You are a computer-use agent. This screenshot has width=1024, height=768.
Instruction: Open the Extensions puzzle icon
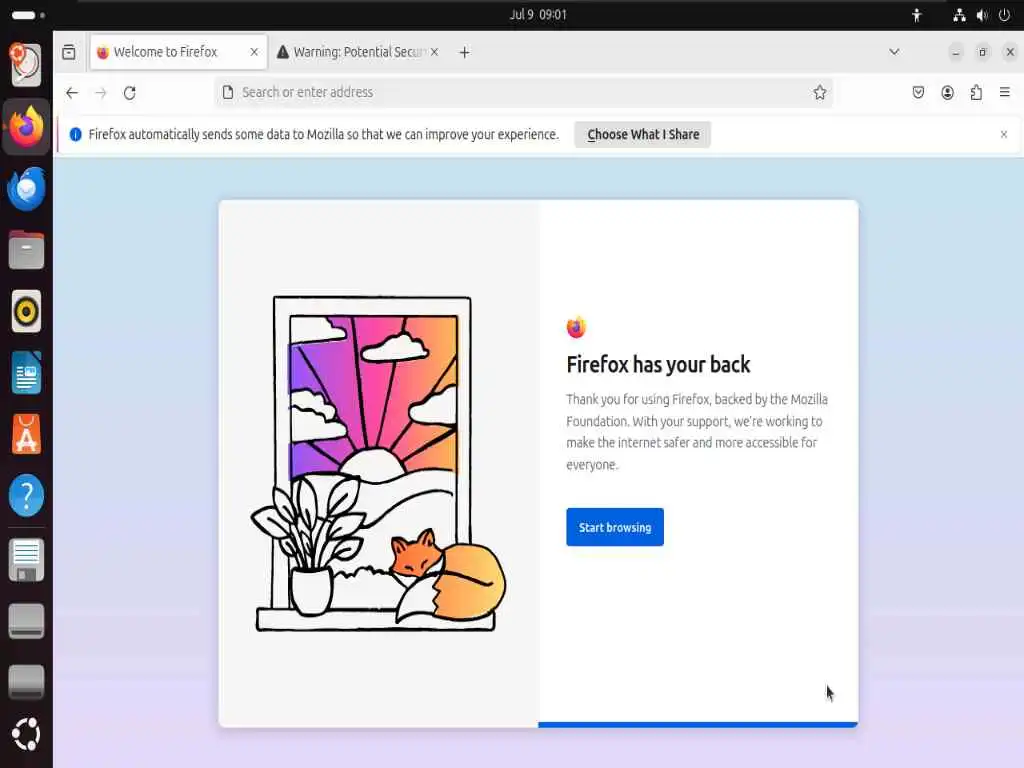click(x=976, y=93)
